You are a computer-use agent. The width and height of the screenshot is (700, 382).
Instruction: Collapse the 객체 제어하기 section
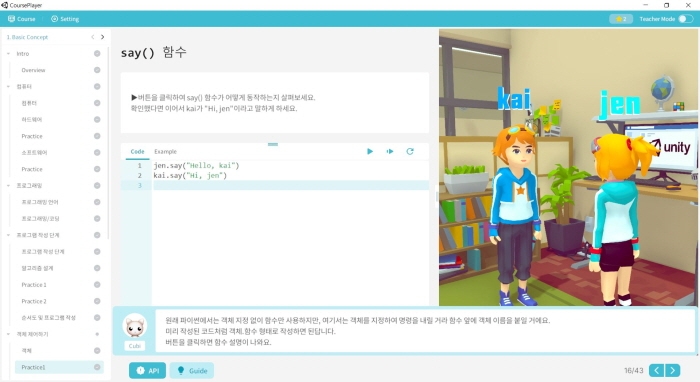pos(8,334)
